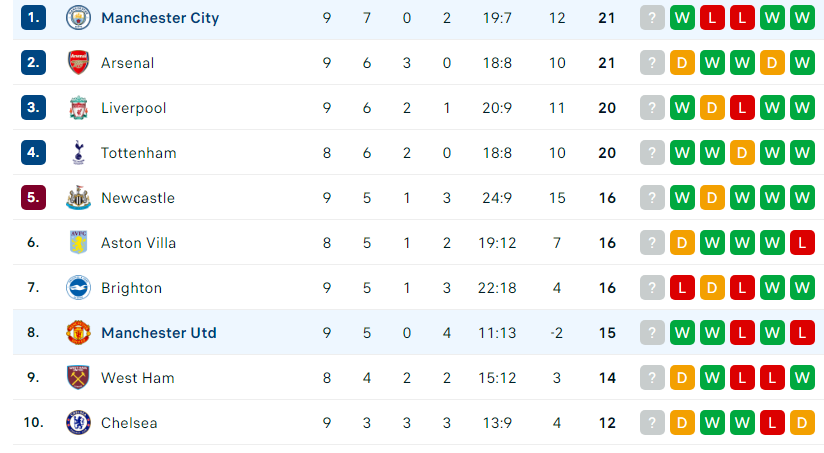The image size is (824, 453).
Task: Click the Manchester Utd club crest
Action: [78, 333]
